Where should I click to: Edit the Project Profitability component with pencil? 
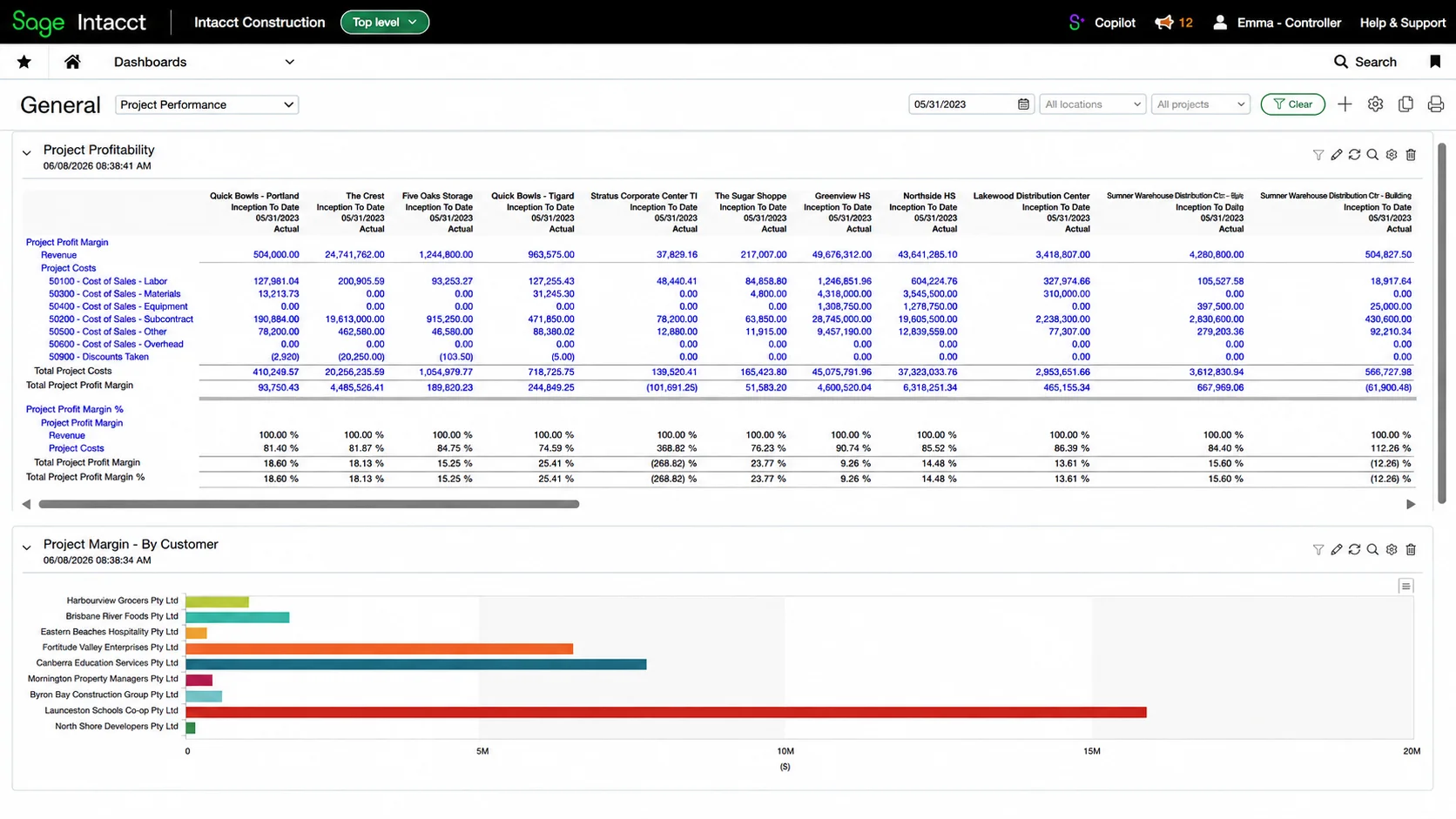(1336, 155)
